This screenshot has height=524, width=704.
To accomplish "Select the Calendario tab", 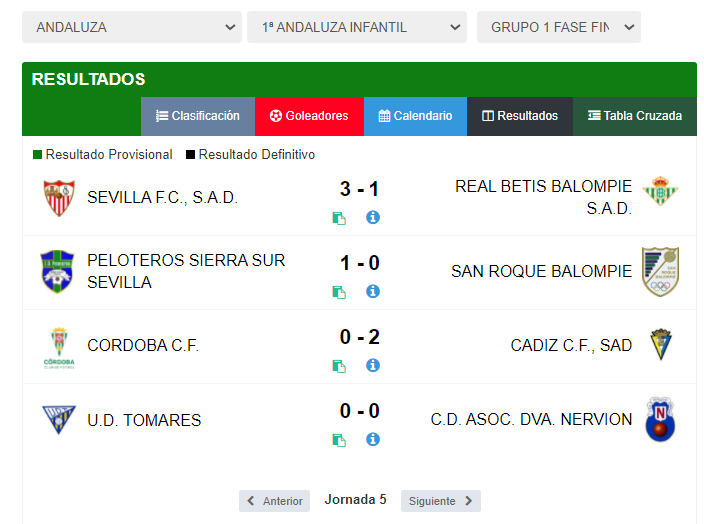I will [415, 116].
